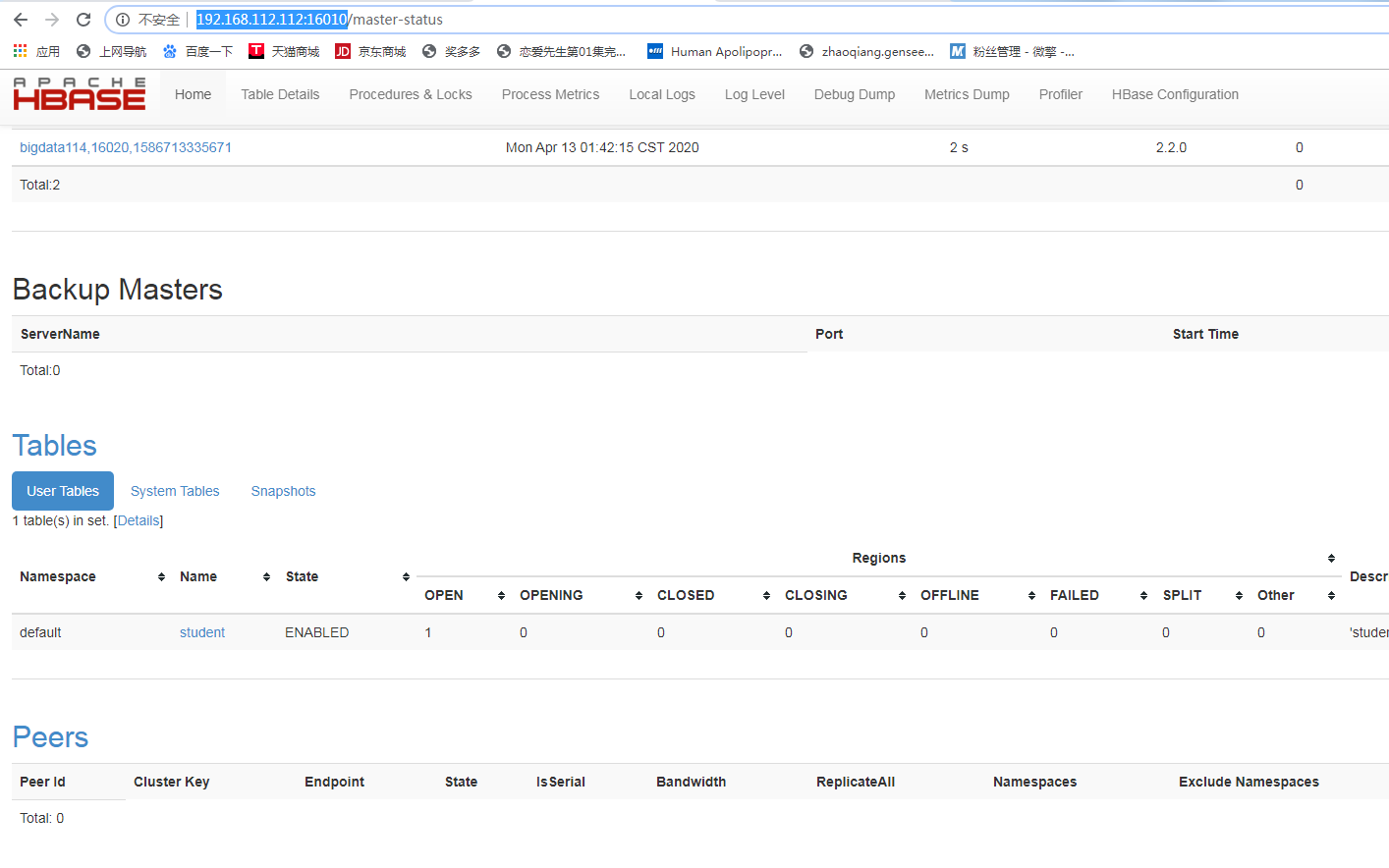
Task: Open Local Logs page
Action: click(x=662, y=94)
